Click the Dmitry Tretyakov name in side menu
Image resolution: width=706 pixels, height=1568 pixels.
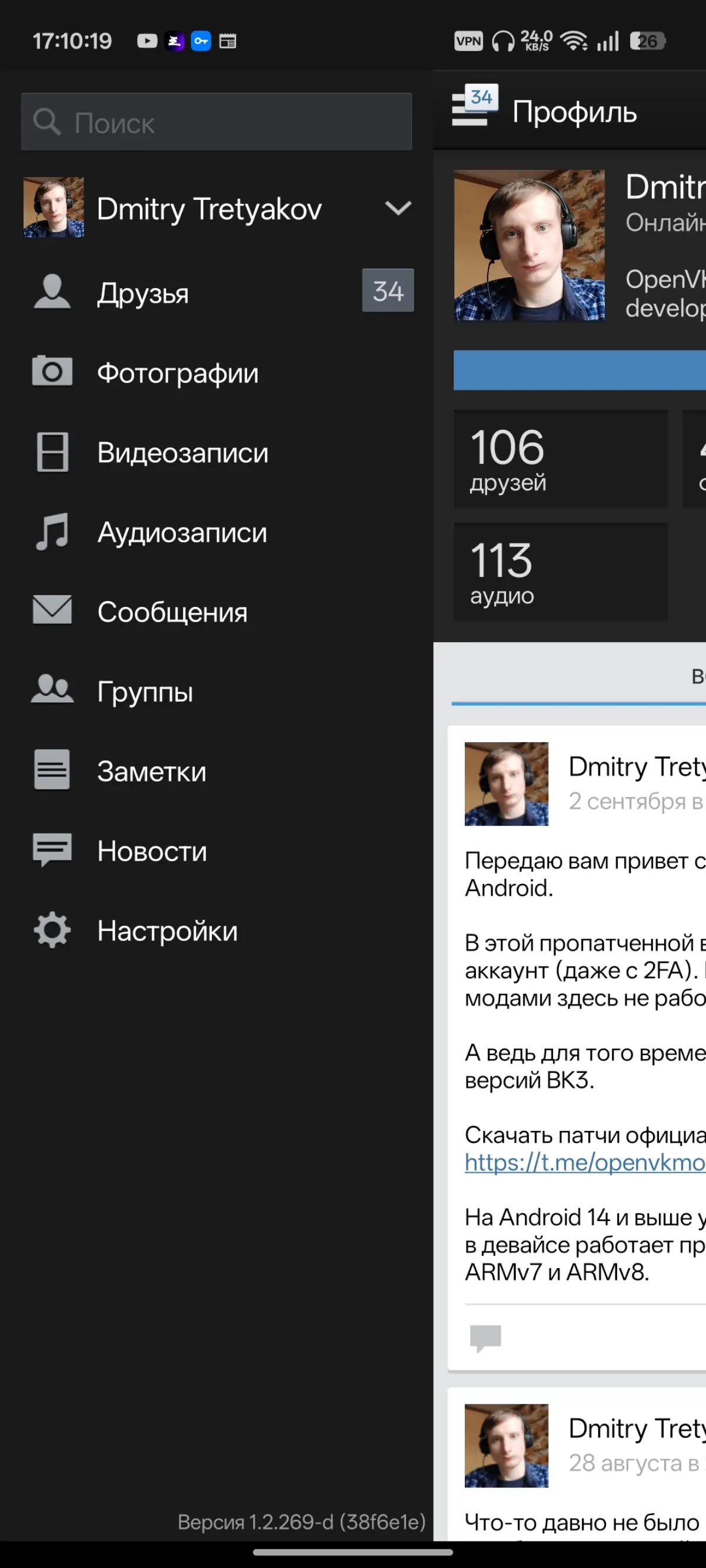coord(209,209)
